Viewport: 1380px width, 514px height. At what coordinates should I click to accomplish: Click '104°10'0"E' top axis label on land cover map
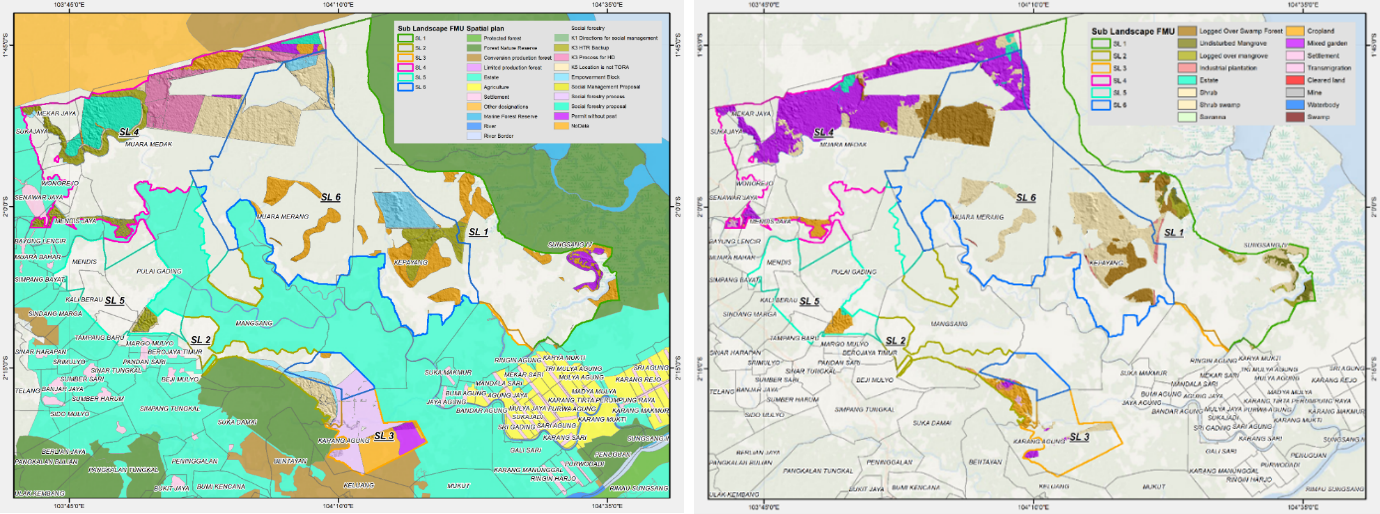point(1034,4)
